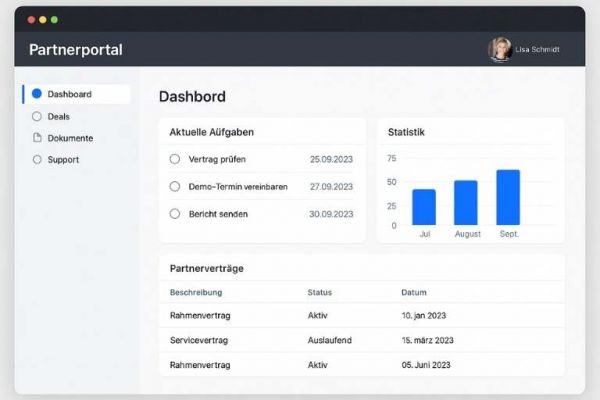Check off the Vertrag prüfen task
Image resolution: width=600 pixels, height=400 pixels.
[175, 159]
